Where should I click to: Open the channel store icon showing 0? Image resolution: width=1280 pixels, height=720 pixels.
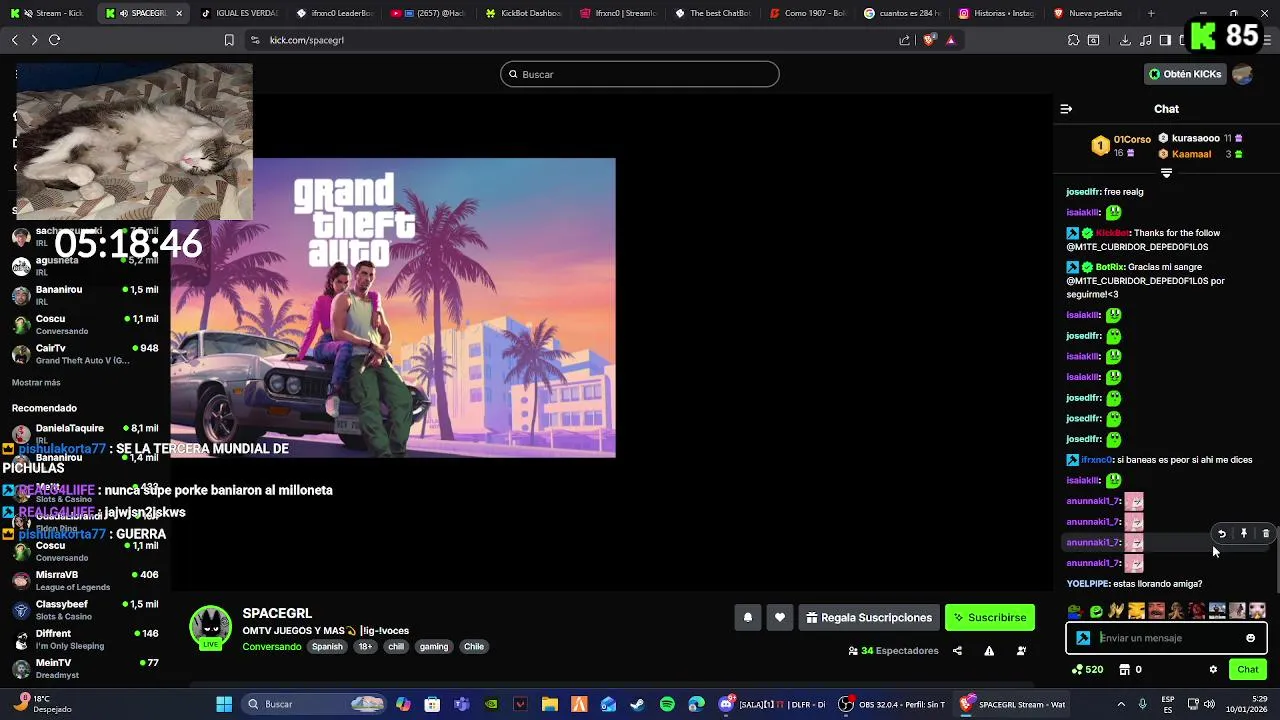pyautogui.click(x=1124, y=670)
